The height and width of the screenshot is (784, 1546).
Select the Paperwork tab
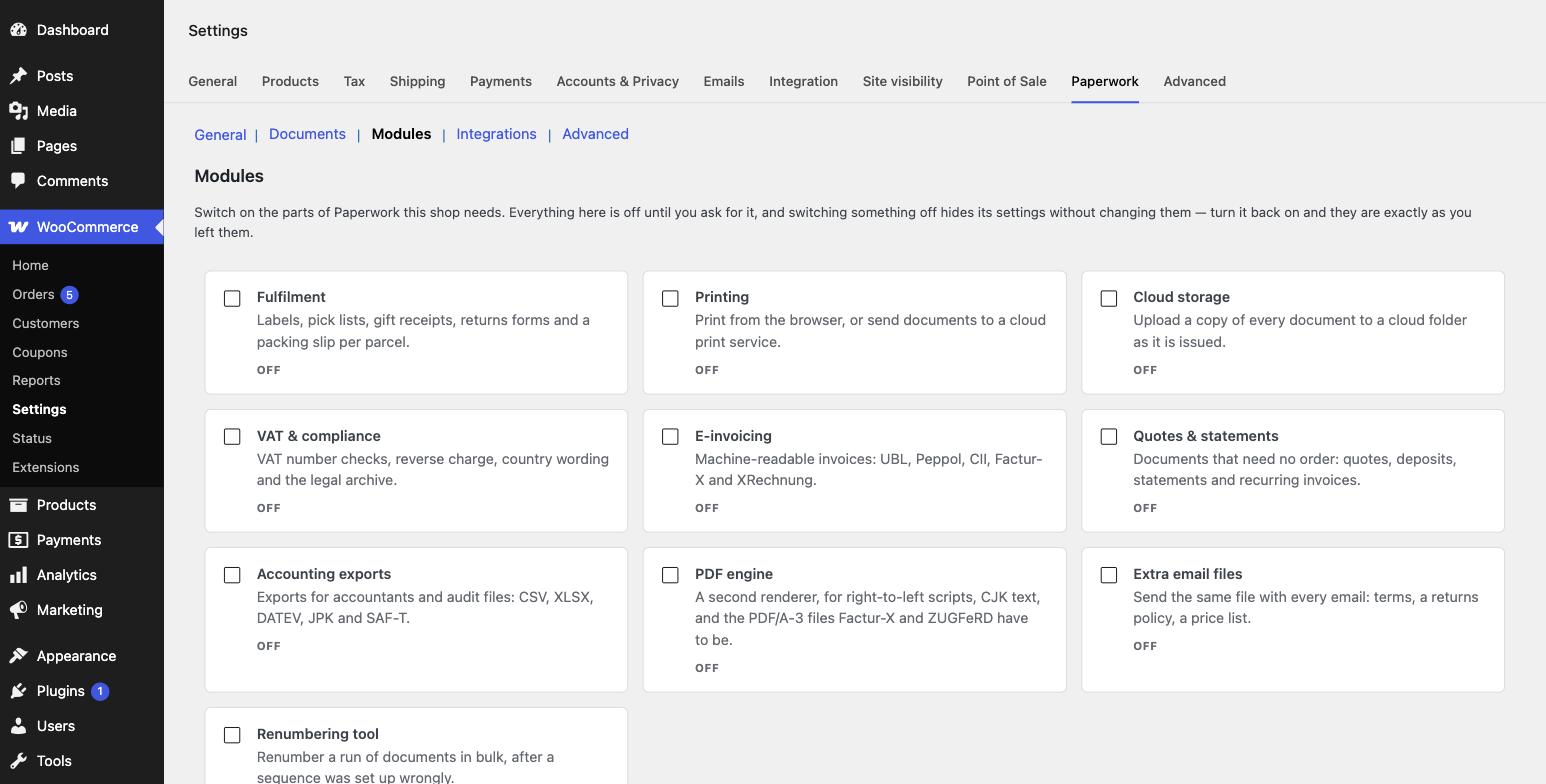1105,81
